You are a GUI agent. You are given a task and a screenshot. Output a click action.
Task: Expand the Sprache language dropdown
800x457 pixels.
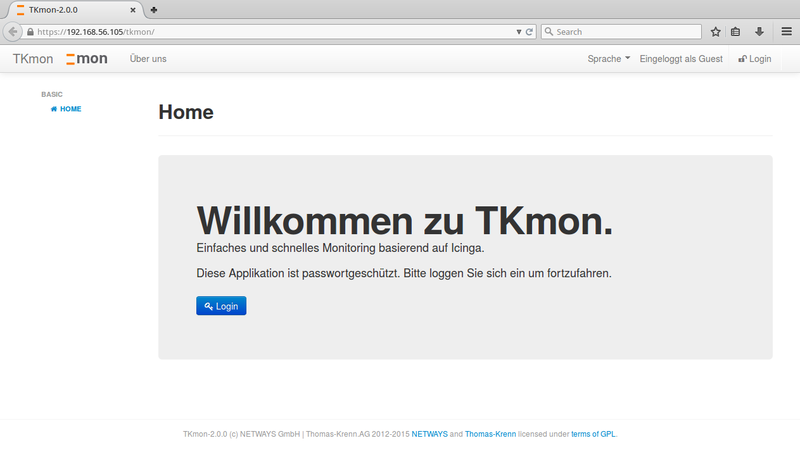(609, 59)
